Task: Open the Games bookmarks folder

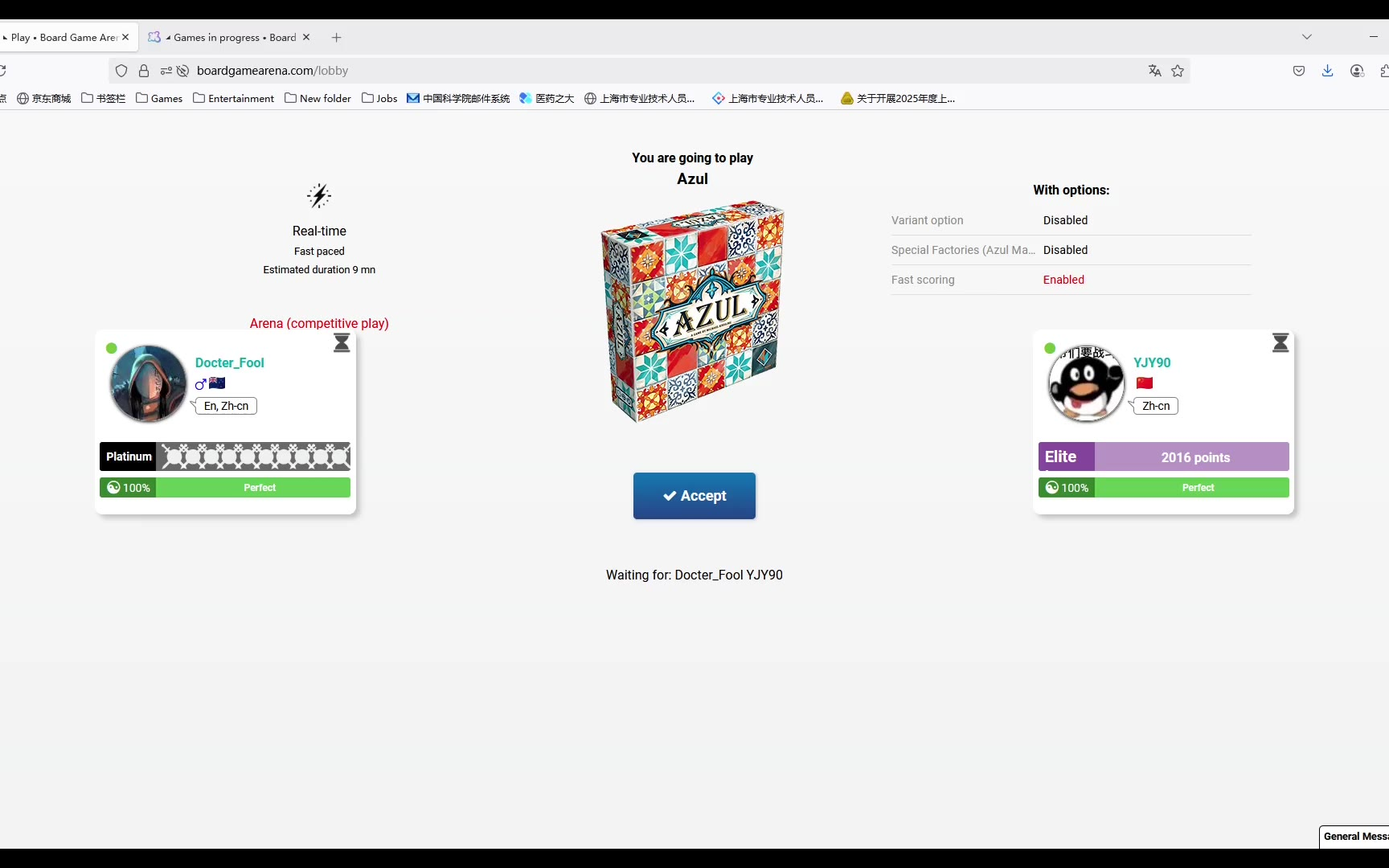Action: (x=159, y=98)
